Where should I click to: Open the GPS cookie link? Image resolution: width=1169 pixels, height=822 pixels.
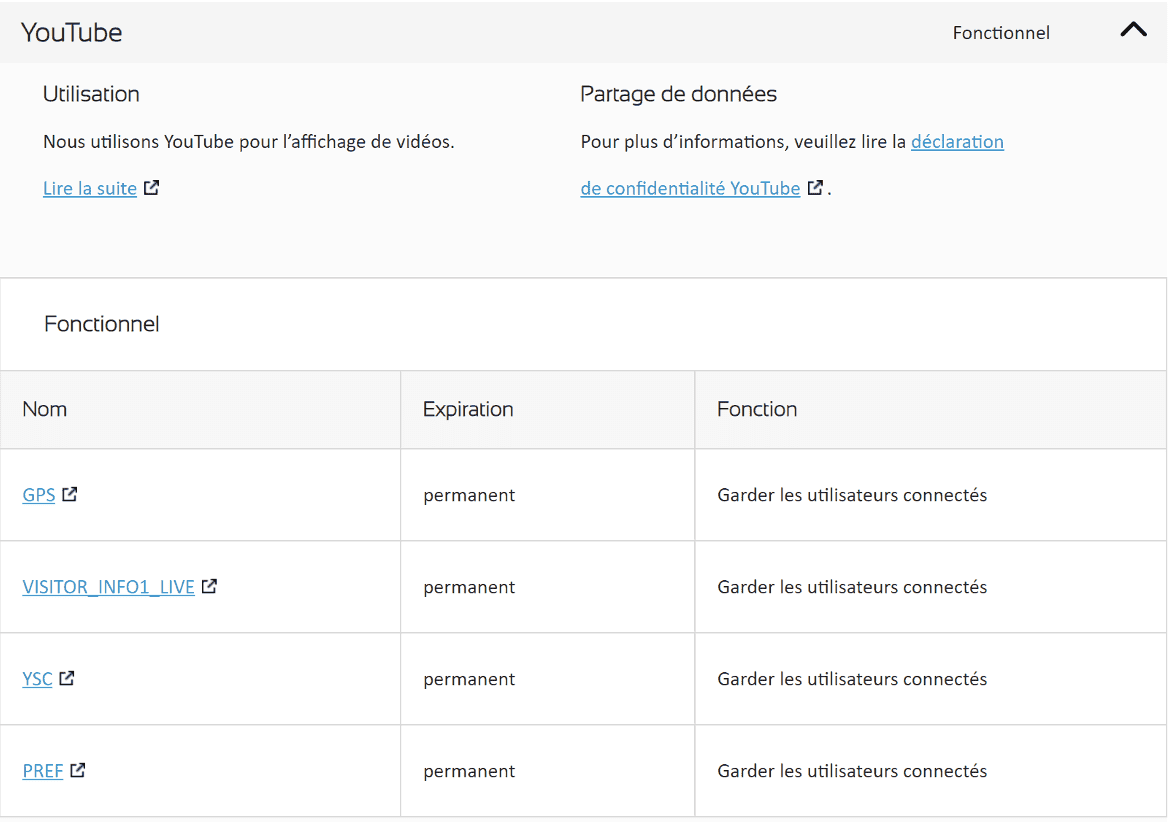coord(39,495)
